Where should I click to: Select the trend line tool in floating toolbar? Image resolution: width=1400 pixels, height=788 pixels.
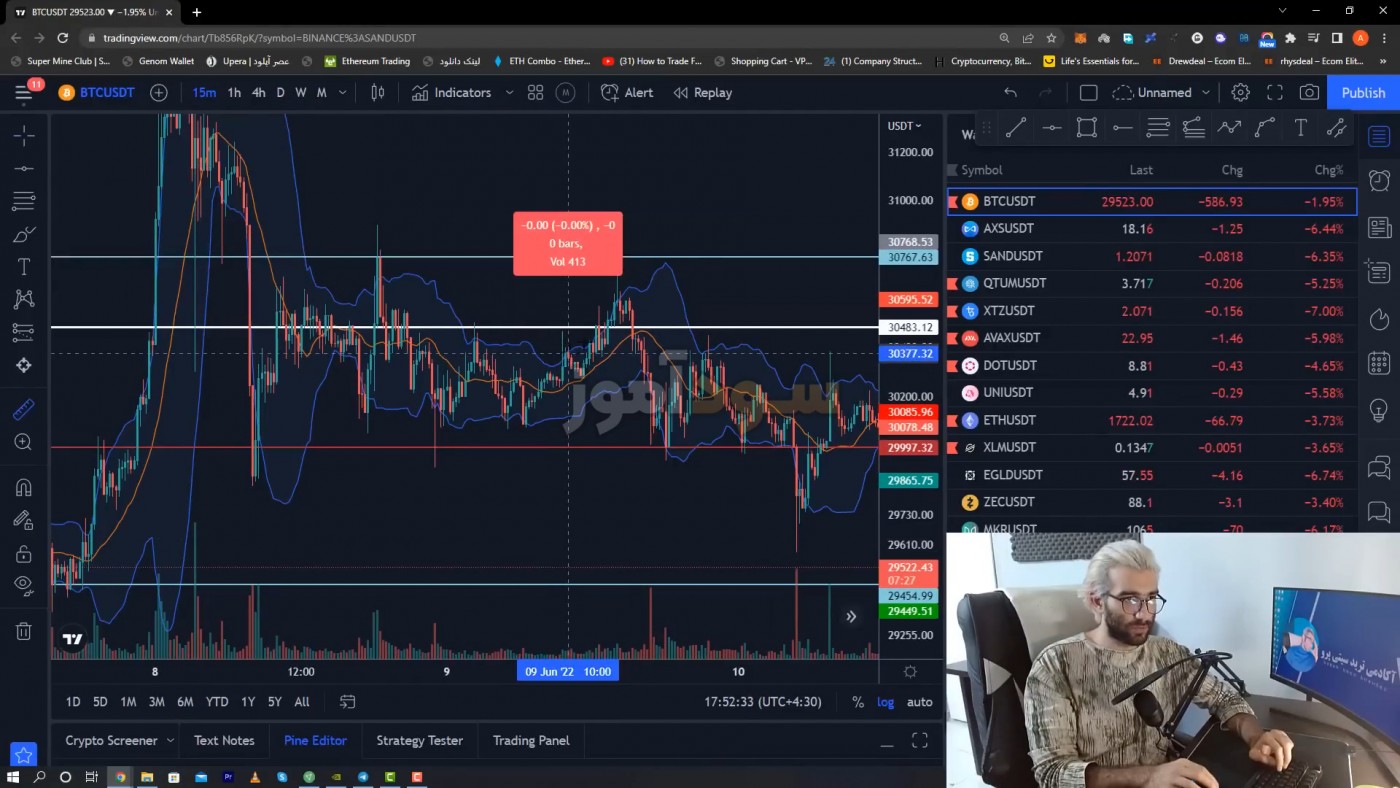(1016, 128)
